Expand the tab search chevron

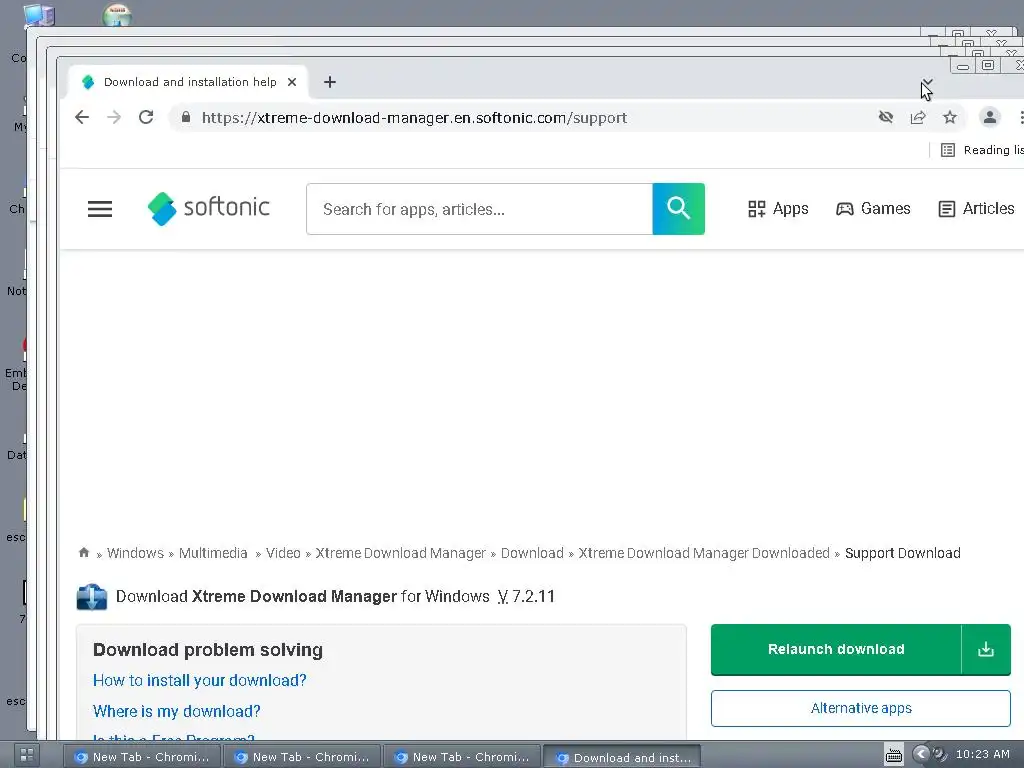pos(927,82)
